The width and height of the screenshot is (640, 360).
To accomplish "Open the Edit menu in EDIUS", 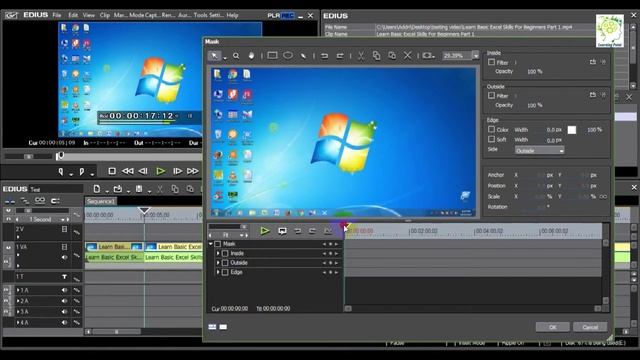I will click(x=73, y=15).
